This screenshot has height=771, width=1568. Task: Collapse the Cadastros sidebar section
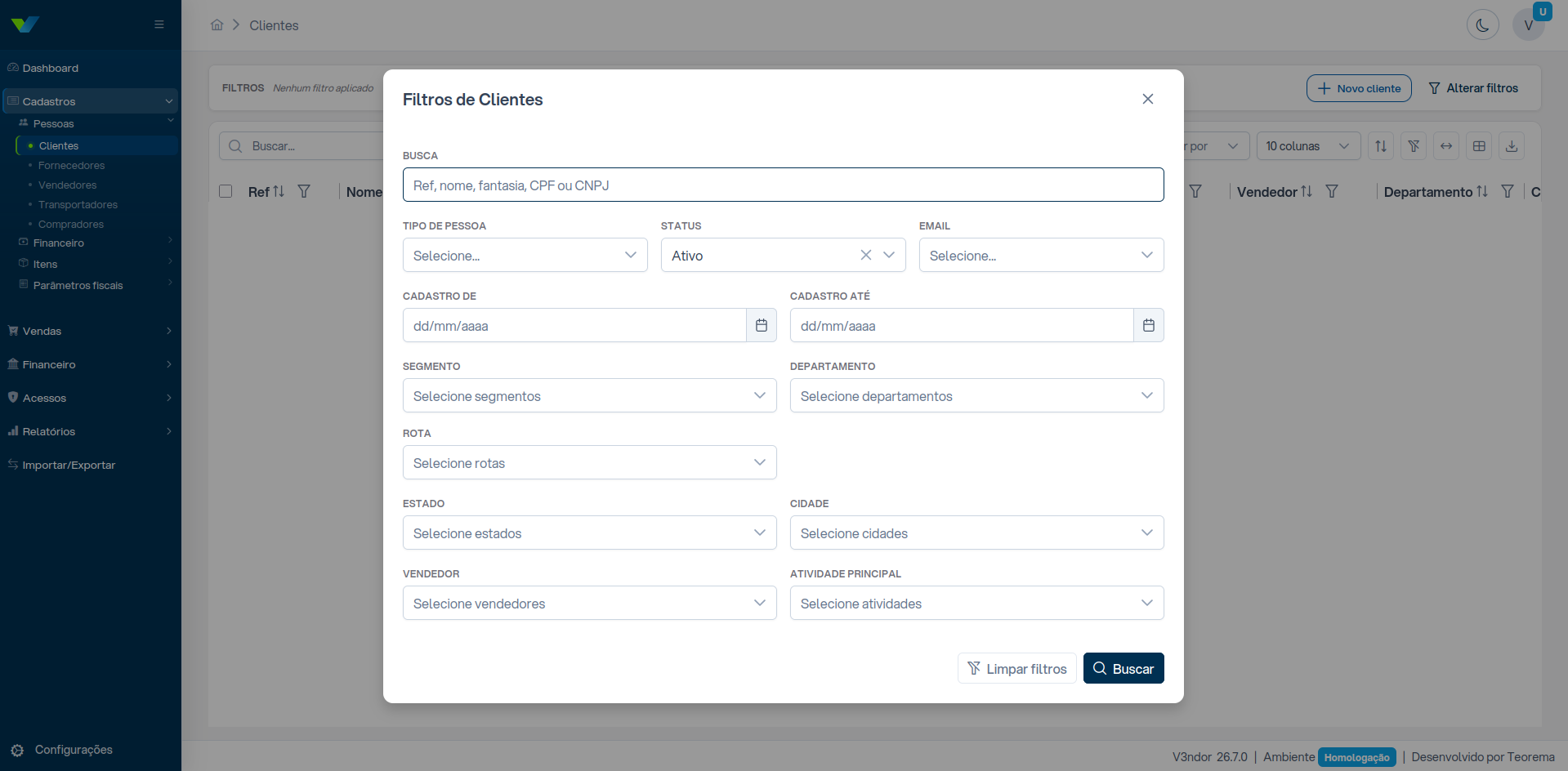tap(90, 101)
